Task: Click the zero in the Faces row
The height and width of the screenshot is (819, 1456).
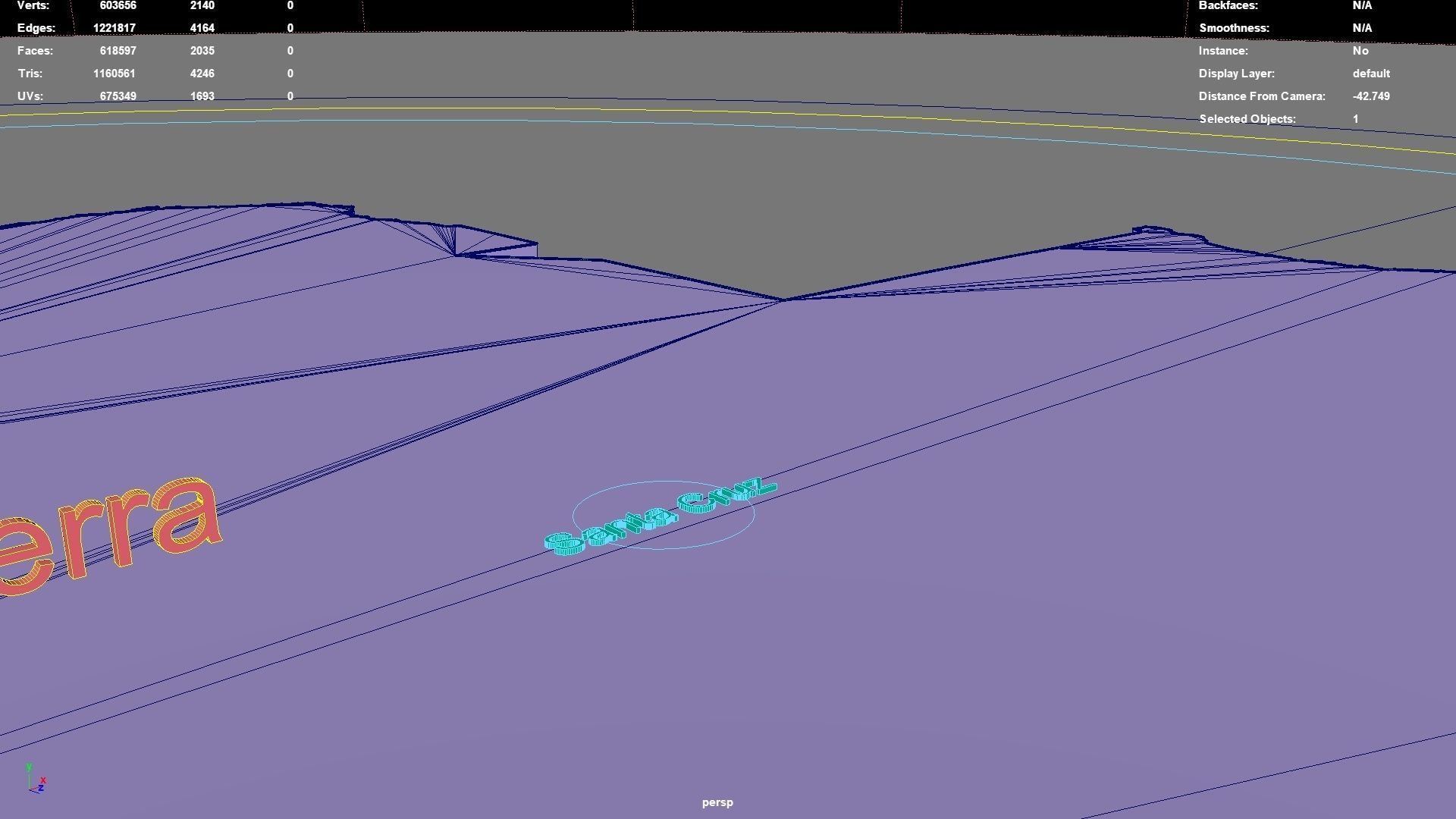Action: point(290,51)
